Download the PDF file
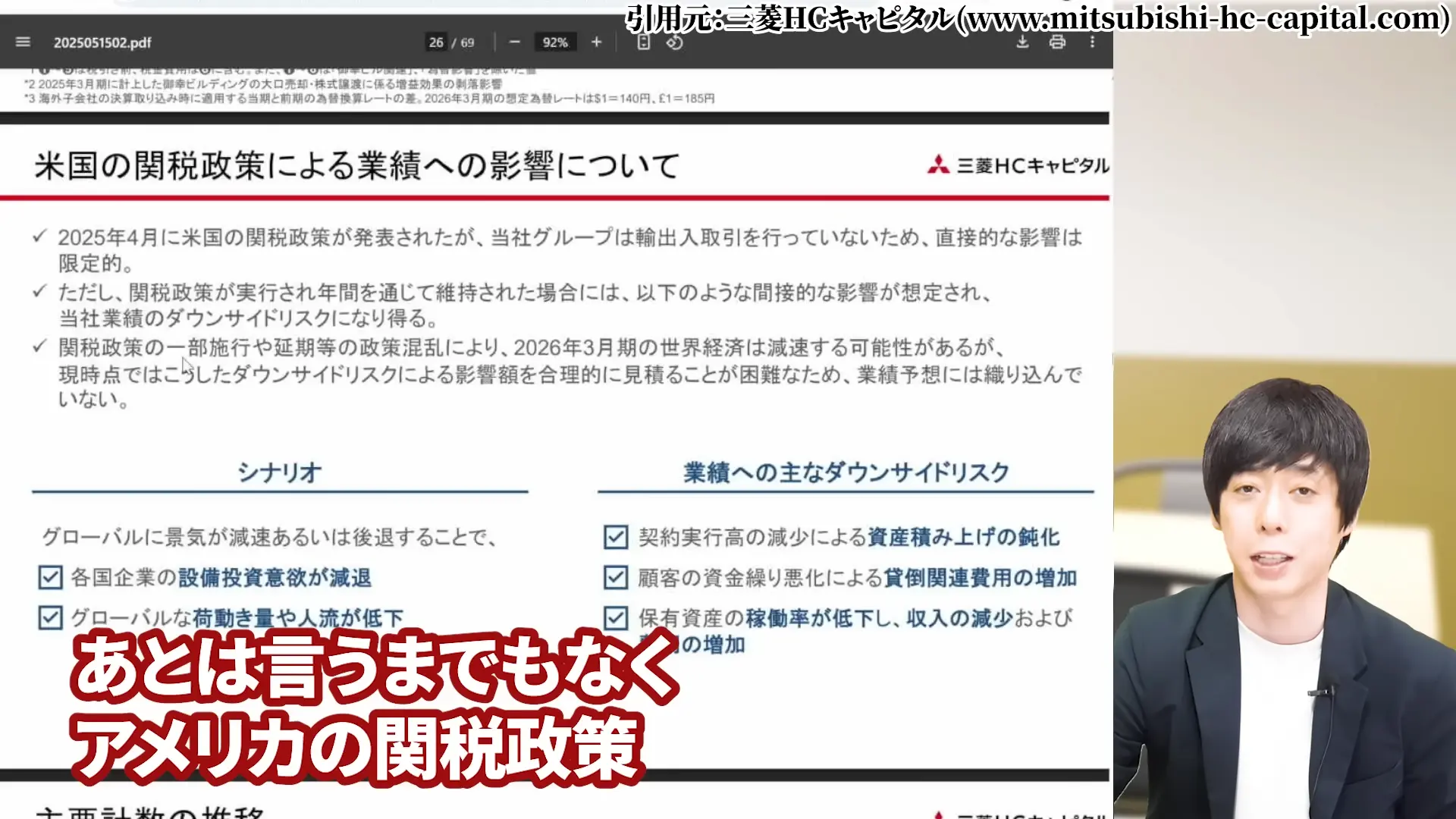1456x819 pixels. [x=1022, y=42]
